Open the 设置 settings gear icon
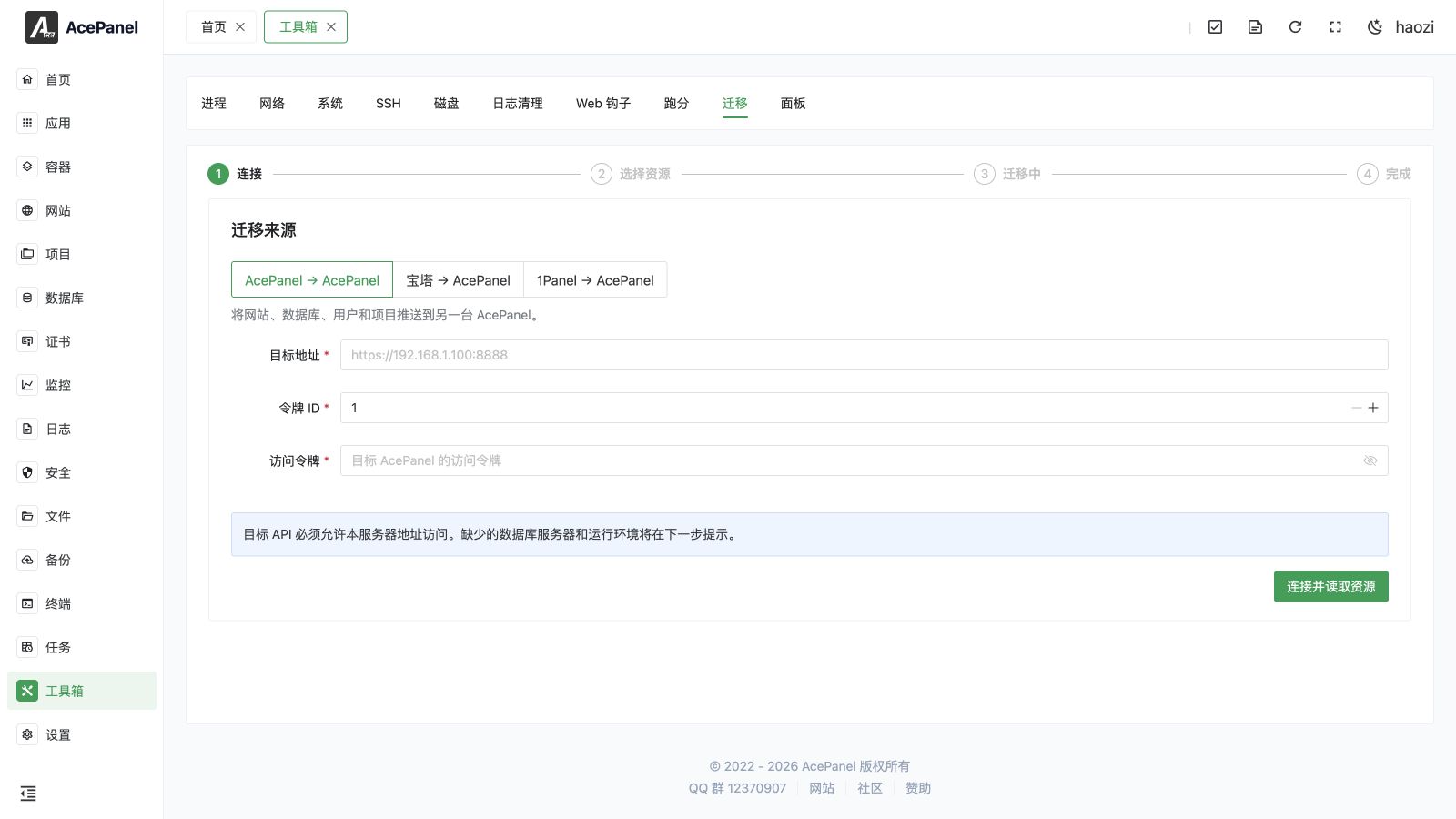The image size is (1456, 819). 27,734
